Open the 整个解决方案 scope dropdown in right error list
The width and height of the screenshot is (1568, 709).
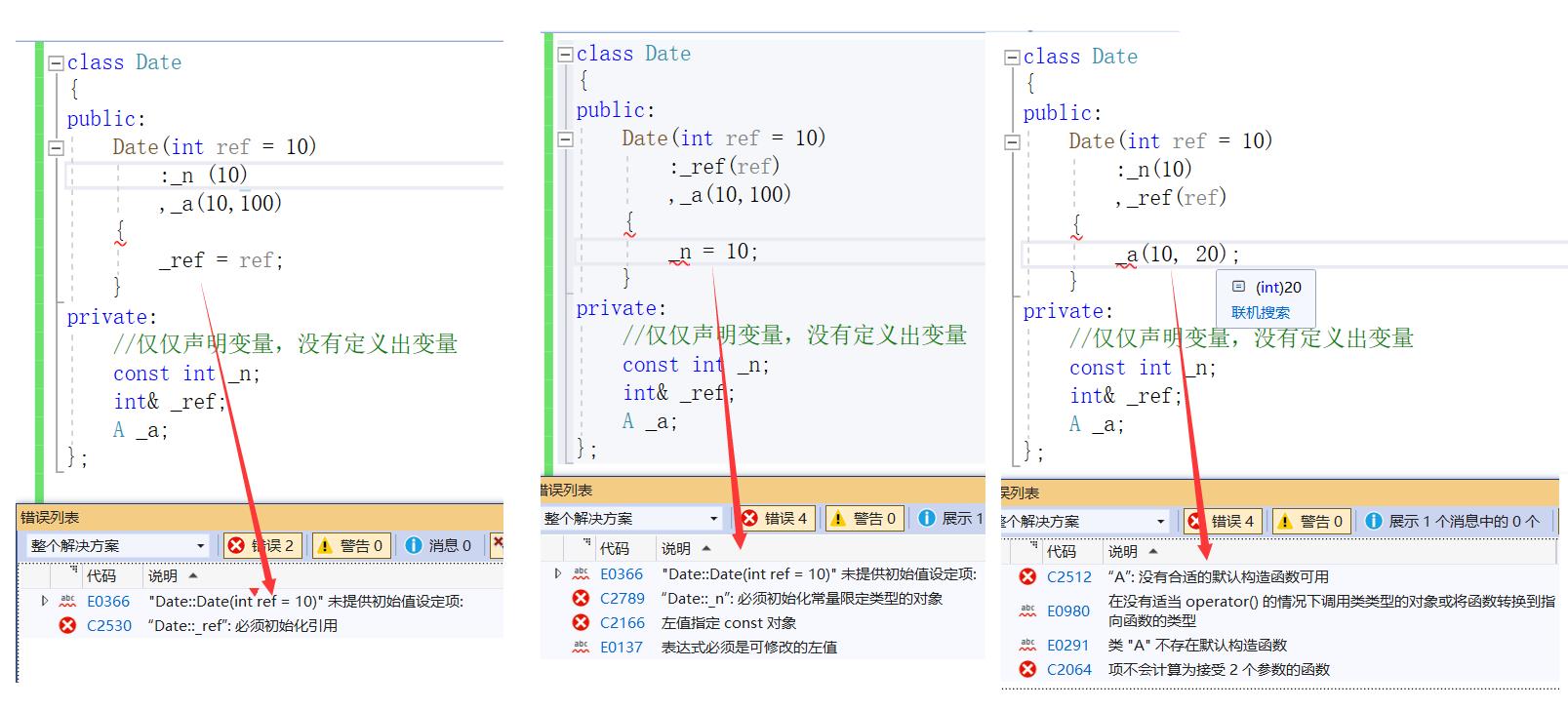(1085, 521)
